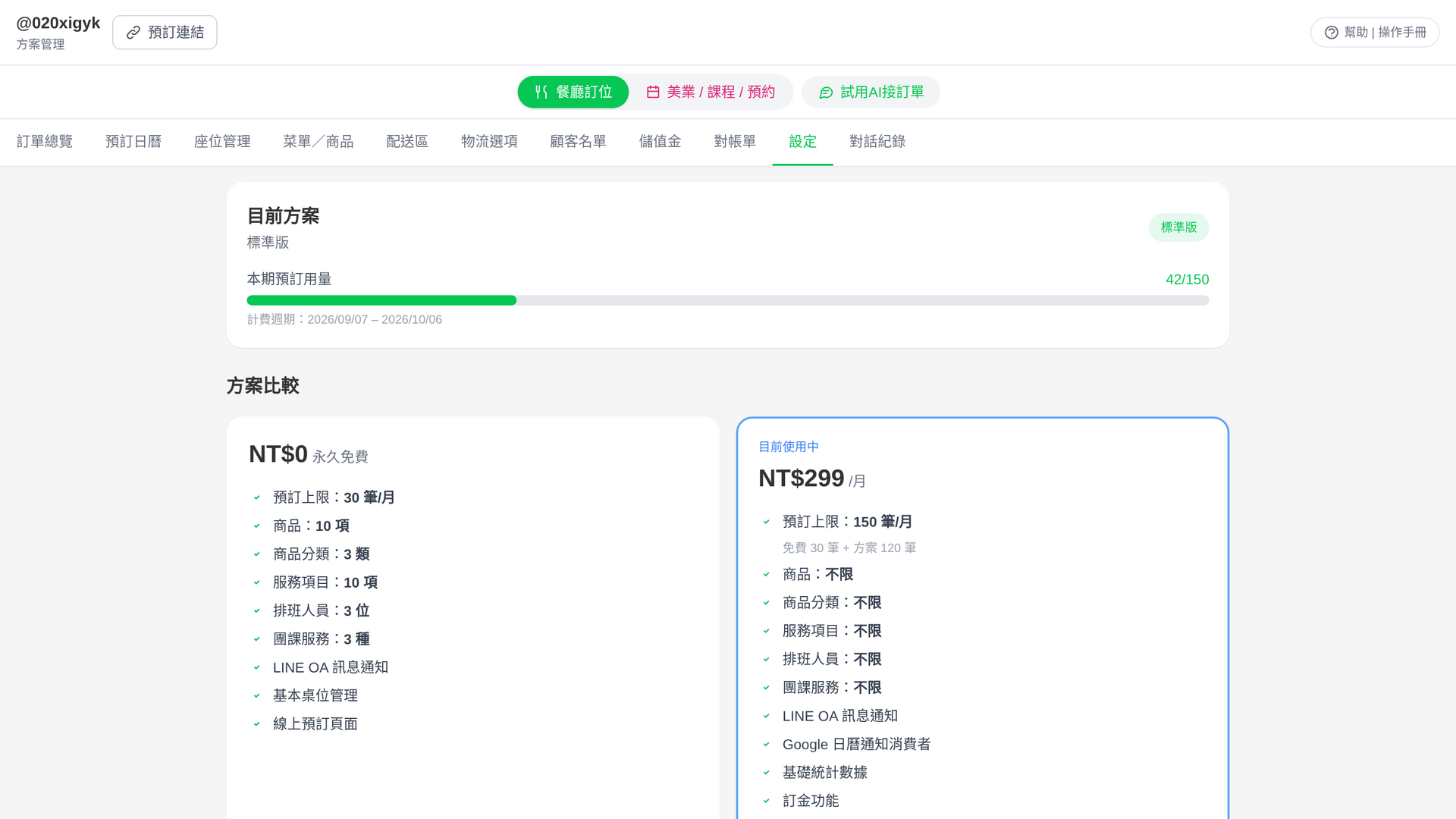The width and height of the screenshot is (1456, 819).
Task: Click the checkmark beside 訂金功能
Action: click(766, 801)
